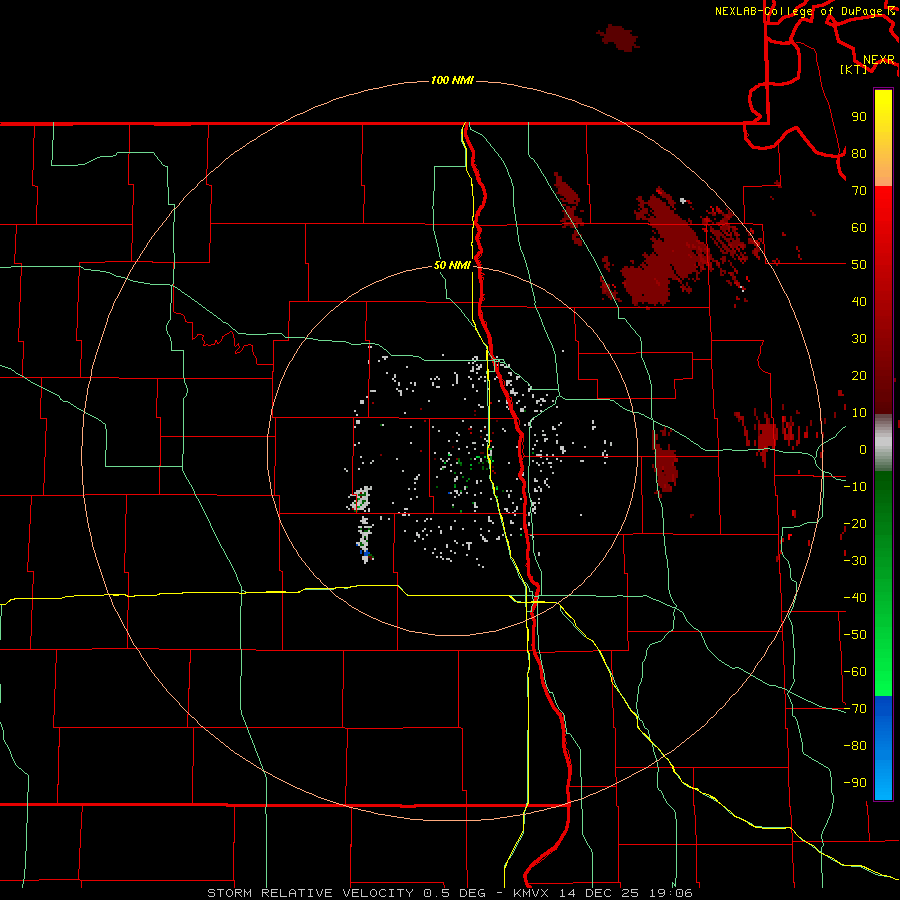
Task: Click the 60 value on the velocity scale
Action: pyautogui.click(x=859, y=227)
